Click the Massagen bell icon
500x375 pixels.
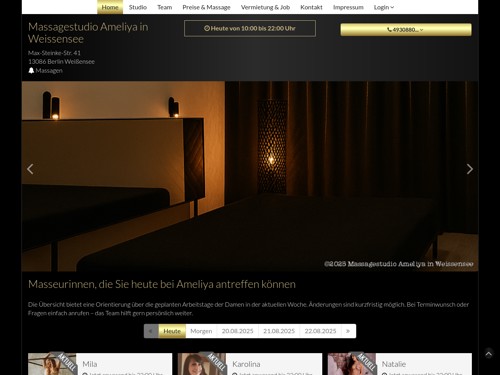click(31, 70)
